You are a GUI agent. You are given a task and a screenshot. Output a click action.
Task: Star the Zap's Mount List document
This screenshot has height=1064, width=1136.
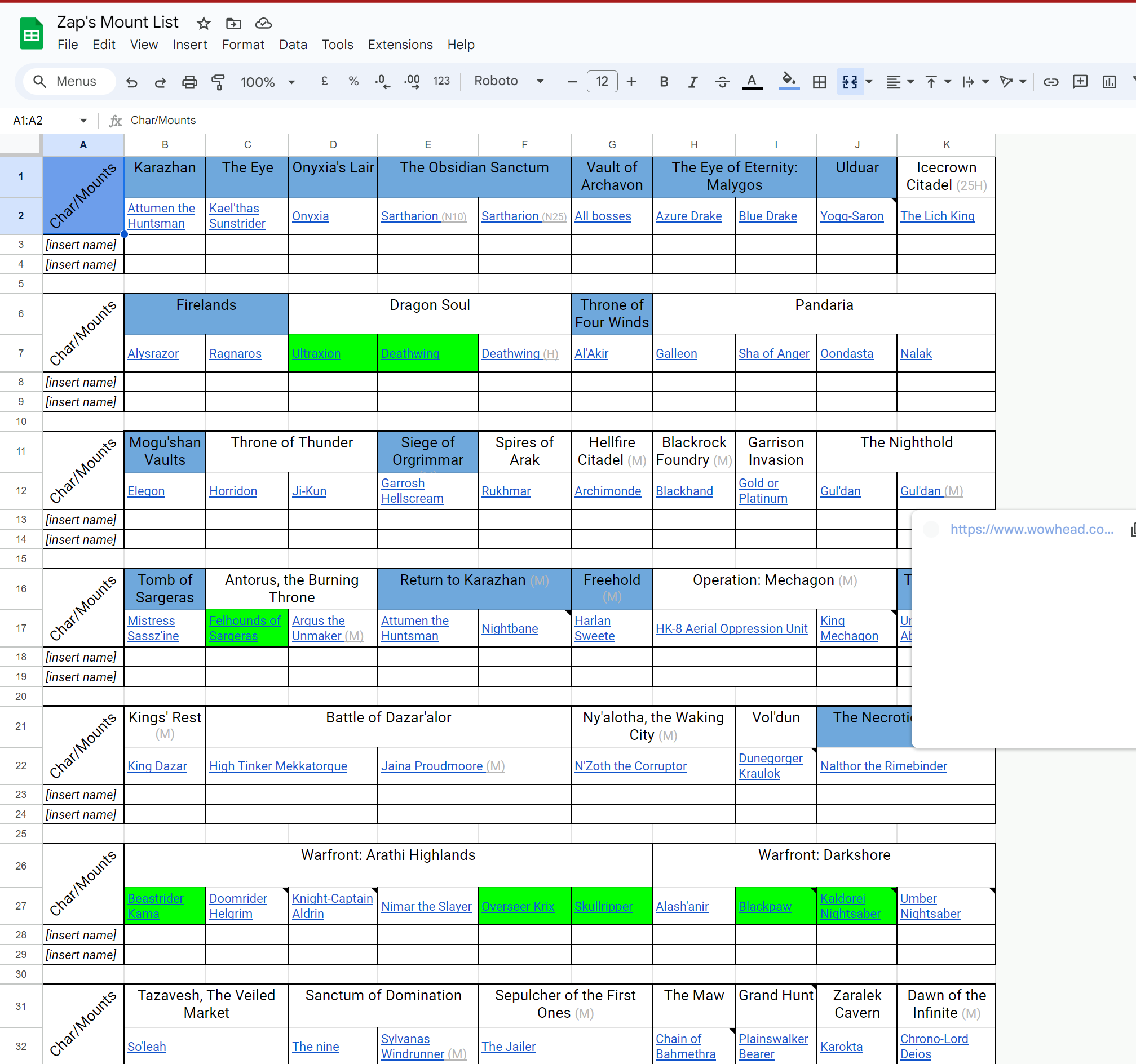pos(204,24)
